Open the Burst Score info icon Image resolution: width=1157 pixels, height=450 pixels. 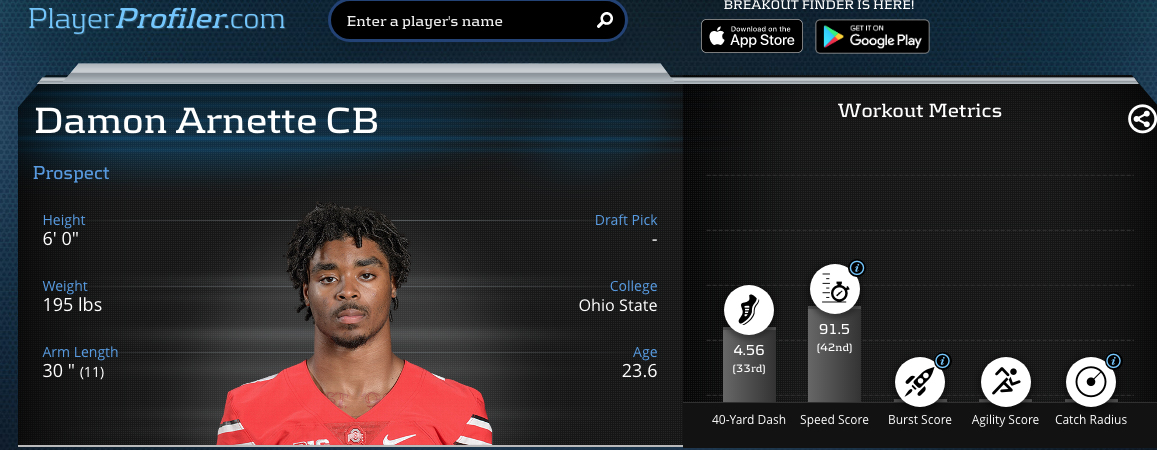(942, 361)
